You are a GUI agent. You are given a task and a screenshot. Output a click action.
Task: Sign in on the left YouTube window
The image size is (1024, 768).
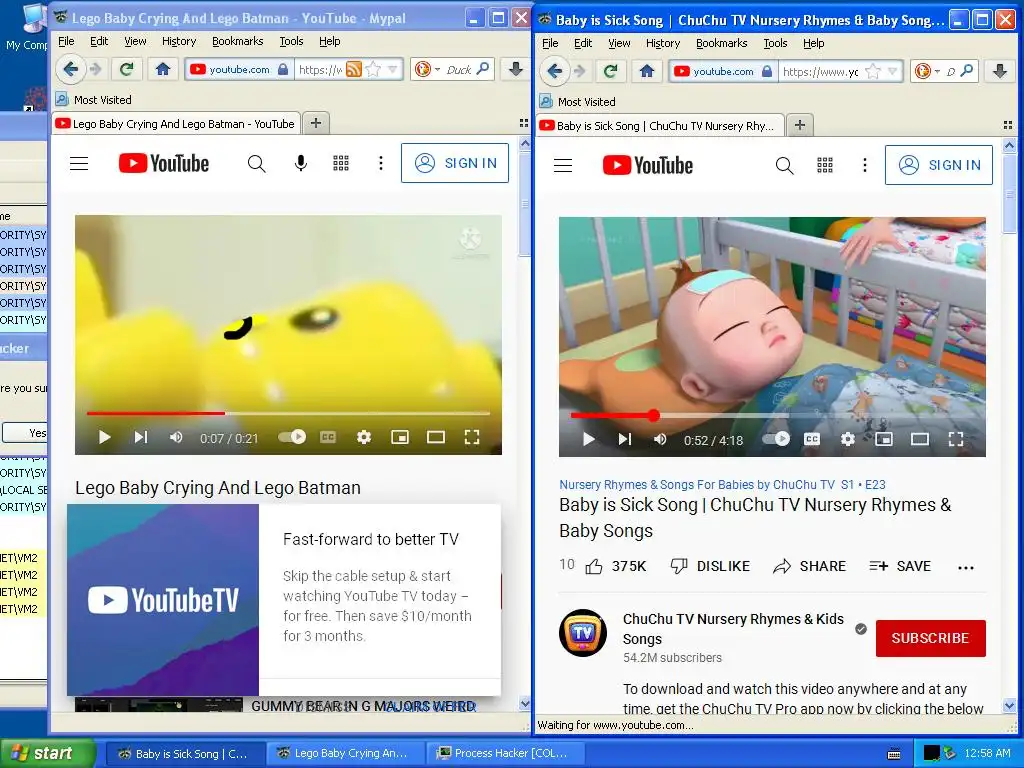pos(455,163)
